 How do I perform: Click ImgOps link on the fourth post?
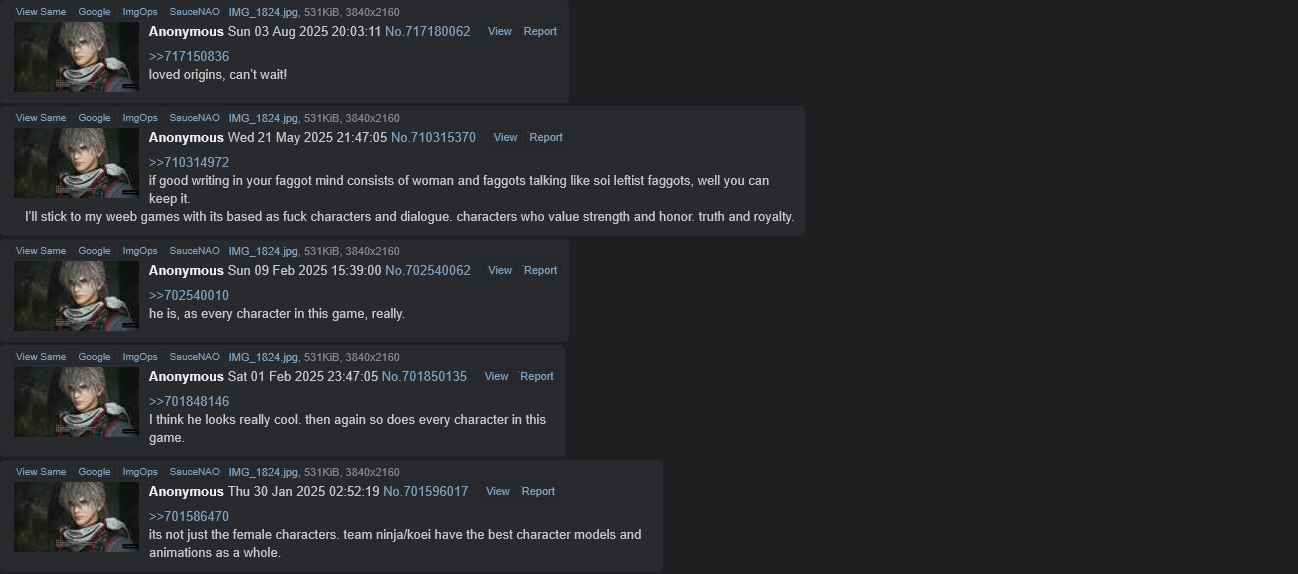(x=140, y=357)
